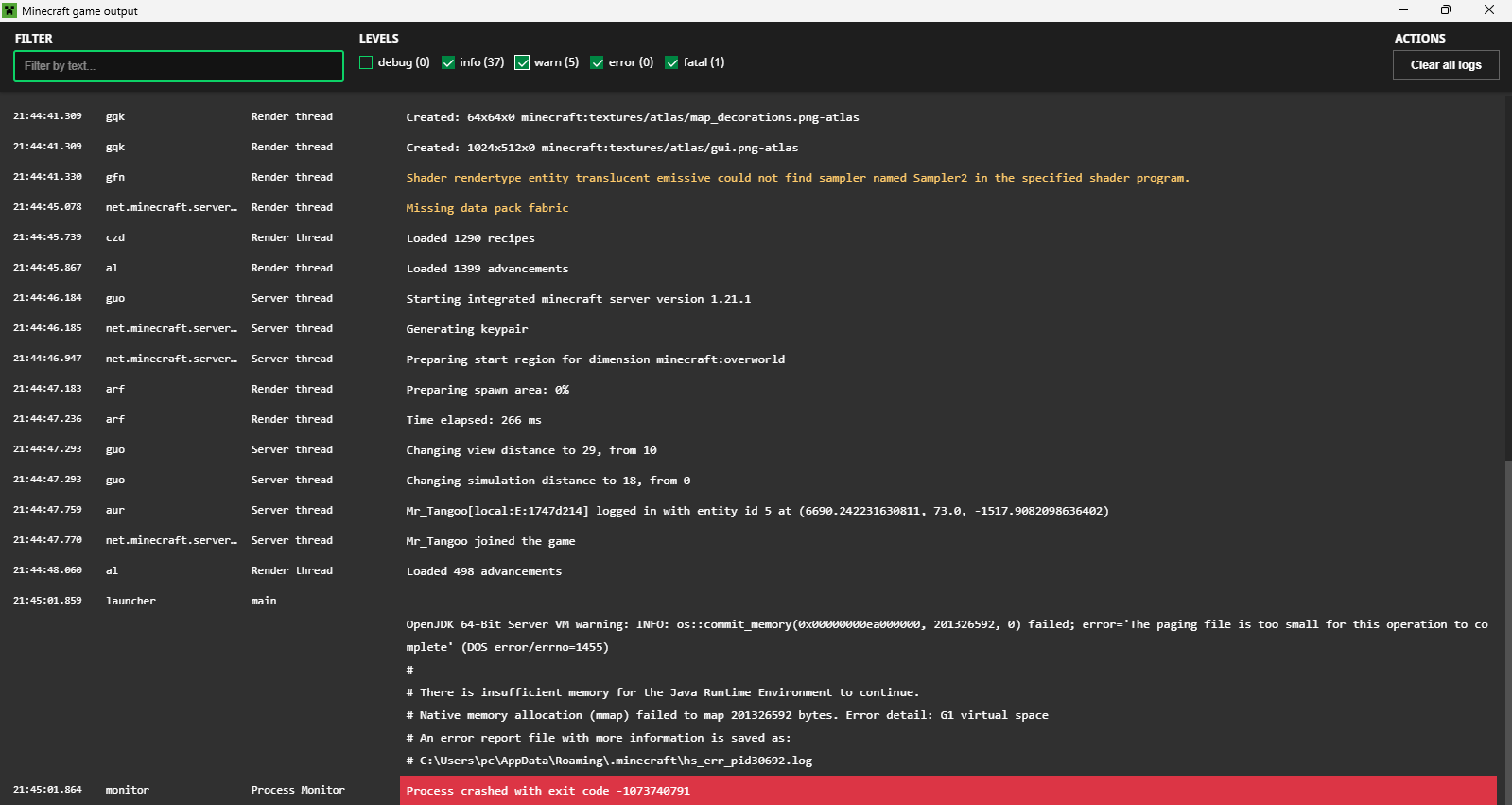1512x805 pixels.
Task: Select 'Changing view distance to 29, from 10'
Action: click(x=531, y=450)
